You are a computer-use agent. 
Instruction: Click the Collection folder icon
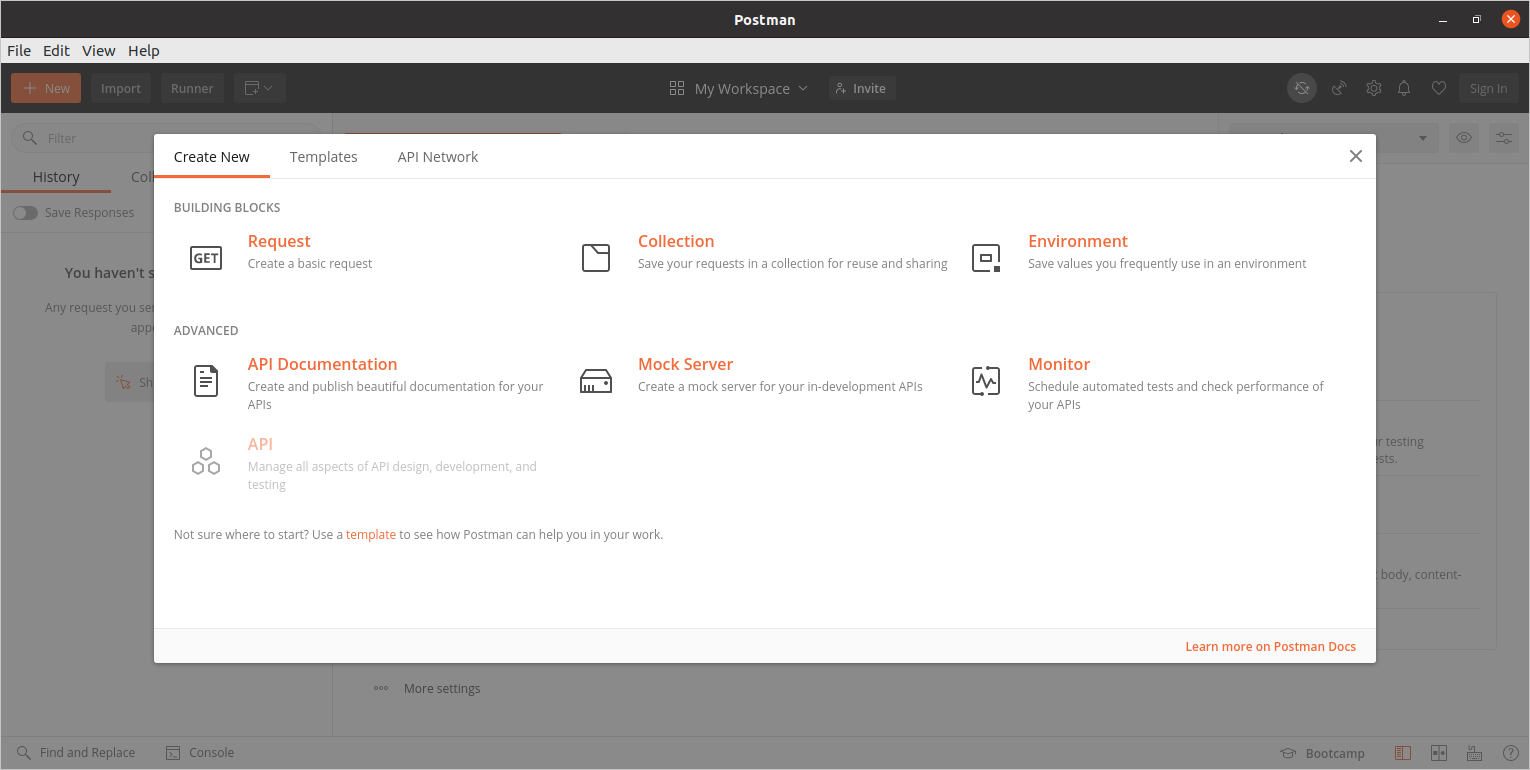pos(596,257)
